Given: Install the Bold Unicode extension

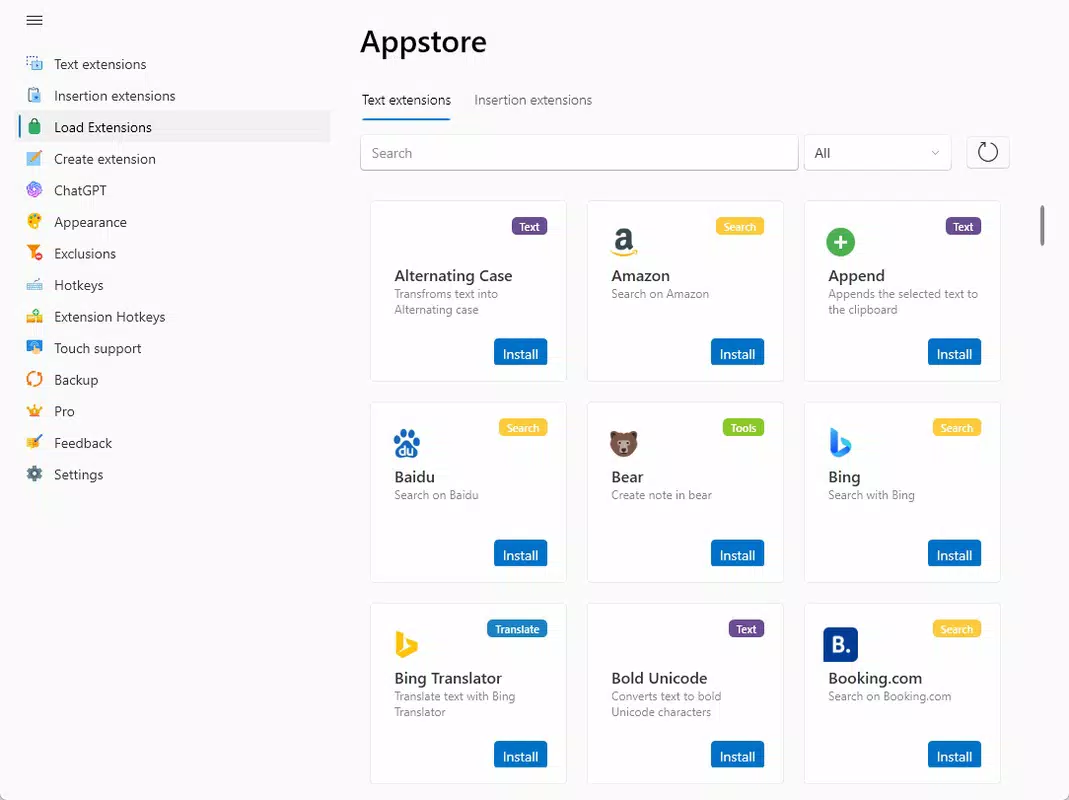Looking at the screenshot, I should point(737,754).
